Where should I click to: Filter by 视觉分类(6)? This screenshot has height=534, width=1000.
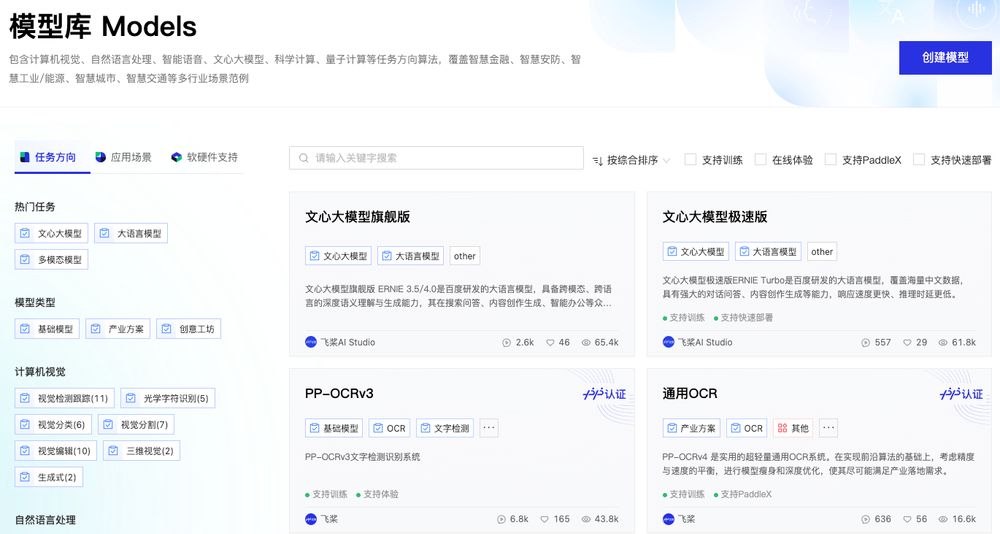pyautogui.click(x=53, y=424)
